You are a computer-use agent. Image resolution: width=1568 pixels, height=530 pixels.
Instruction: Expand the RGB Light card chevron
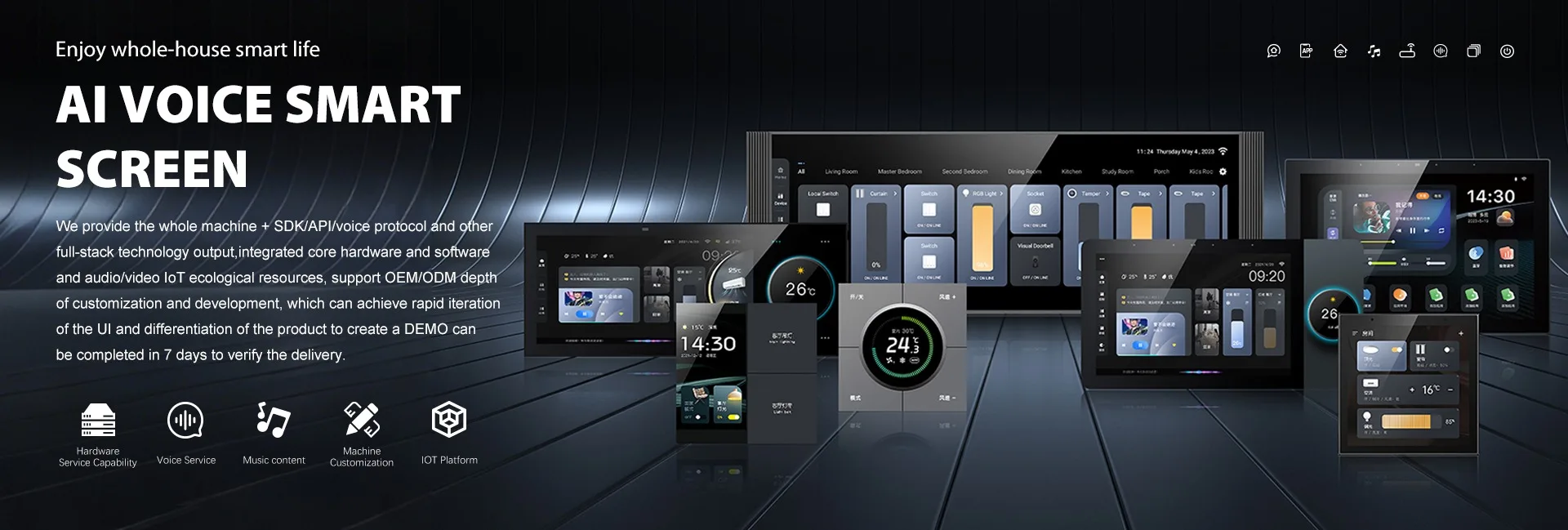point(1001,194)
